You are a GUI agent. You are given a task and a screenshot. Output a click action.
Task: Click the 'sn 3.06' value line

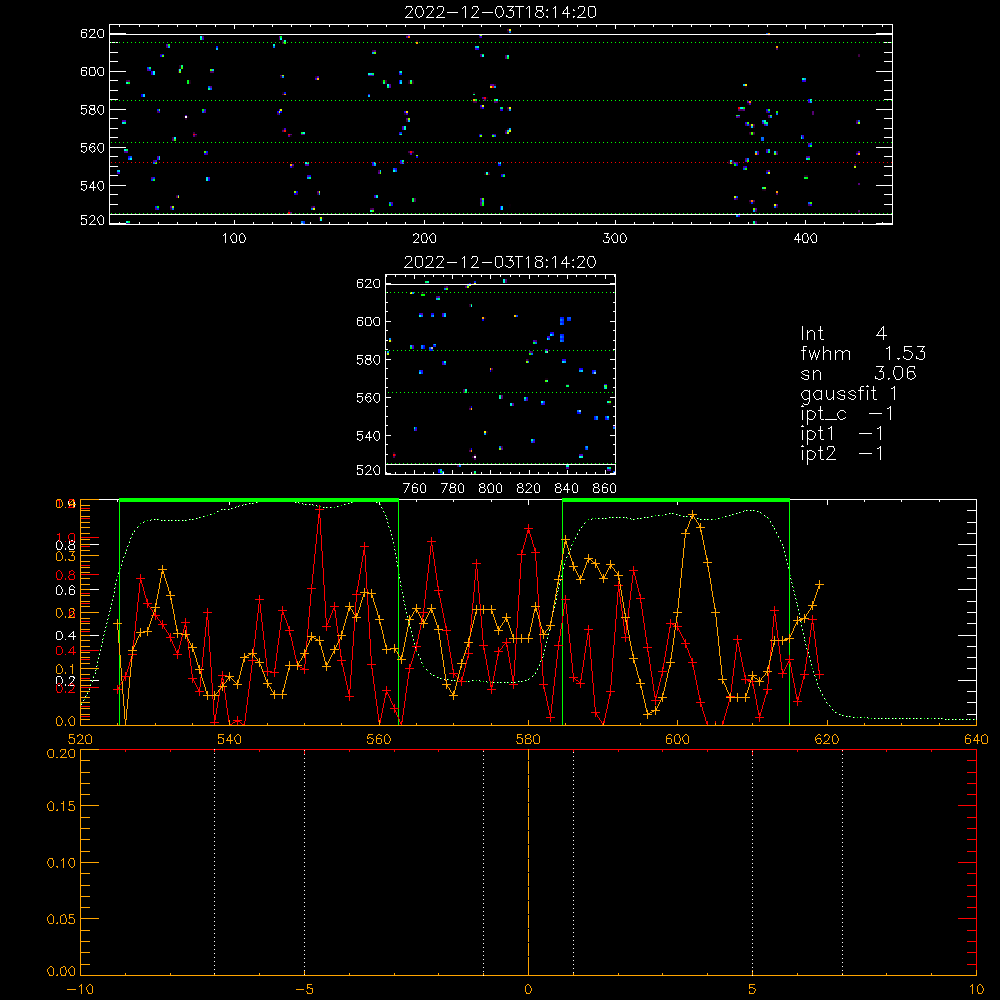tap(858, 373)
